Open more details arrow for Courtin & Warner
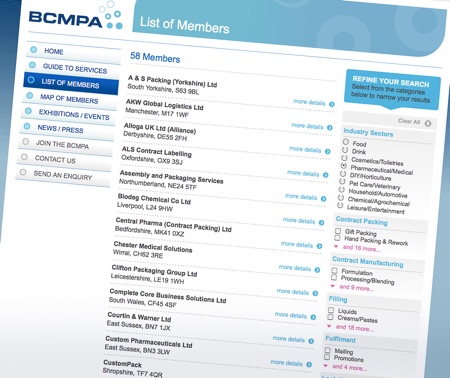This screenshot has height=378, width=450. coord(311,341)
